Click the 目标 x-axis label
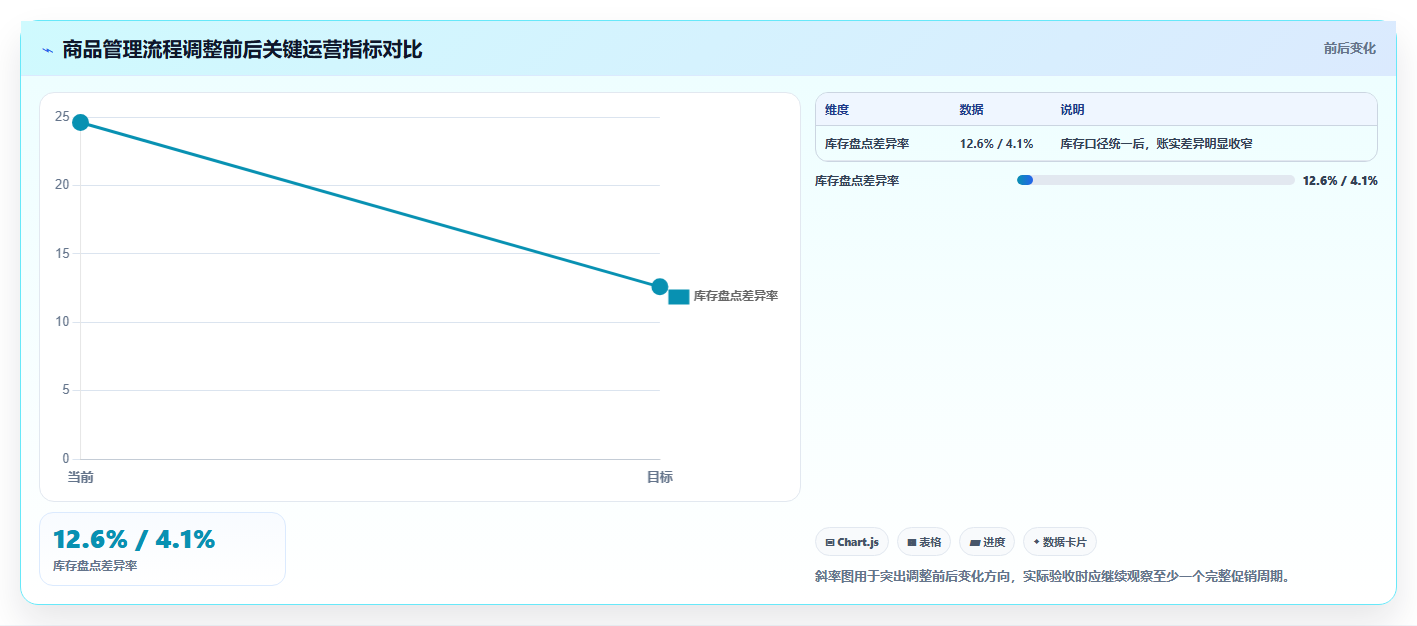 pos(660,477)
